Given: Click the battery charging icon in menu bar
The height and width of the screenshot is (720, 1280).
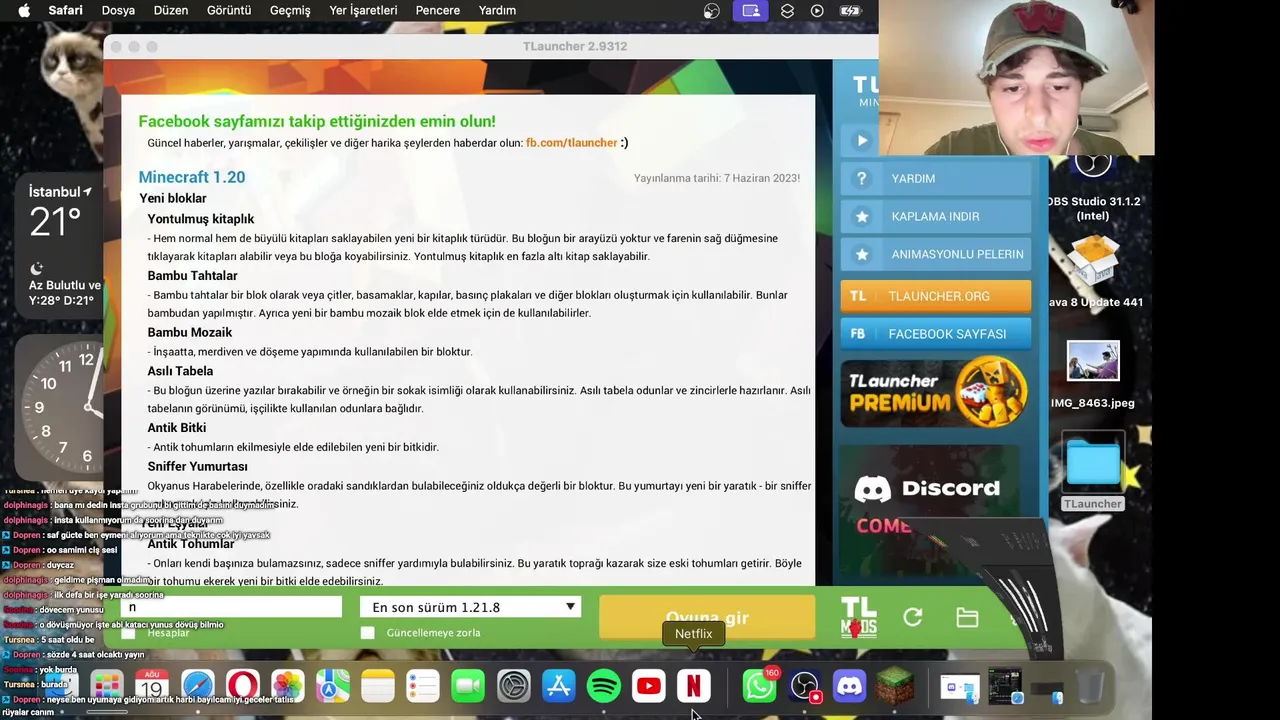Looking at the screenshot, I should [850, 11].
